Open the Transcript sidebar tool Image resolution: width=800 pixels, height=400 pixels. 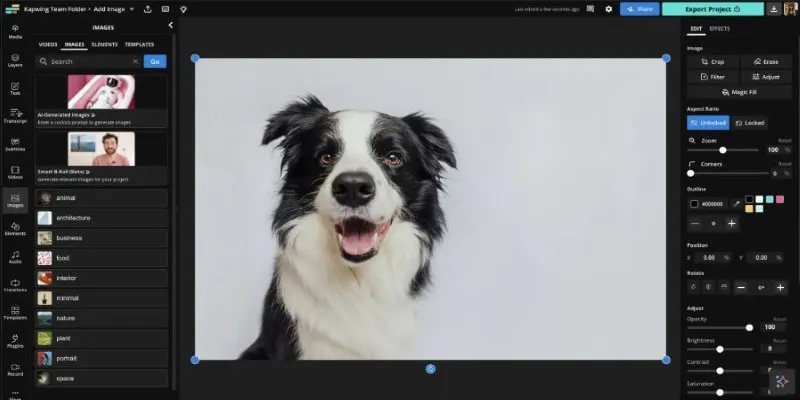pos(15,116)
